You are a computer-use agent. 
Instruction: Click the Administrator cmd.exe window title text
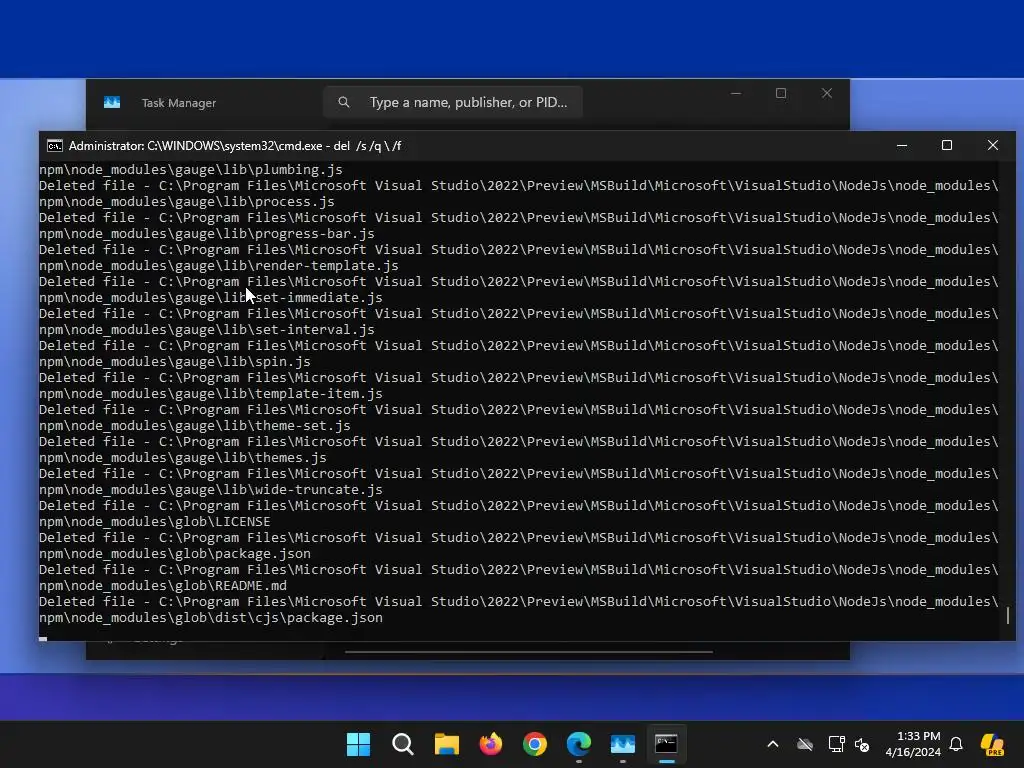click(x=235, y=146)
